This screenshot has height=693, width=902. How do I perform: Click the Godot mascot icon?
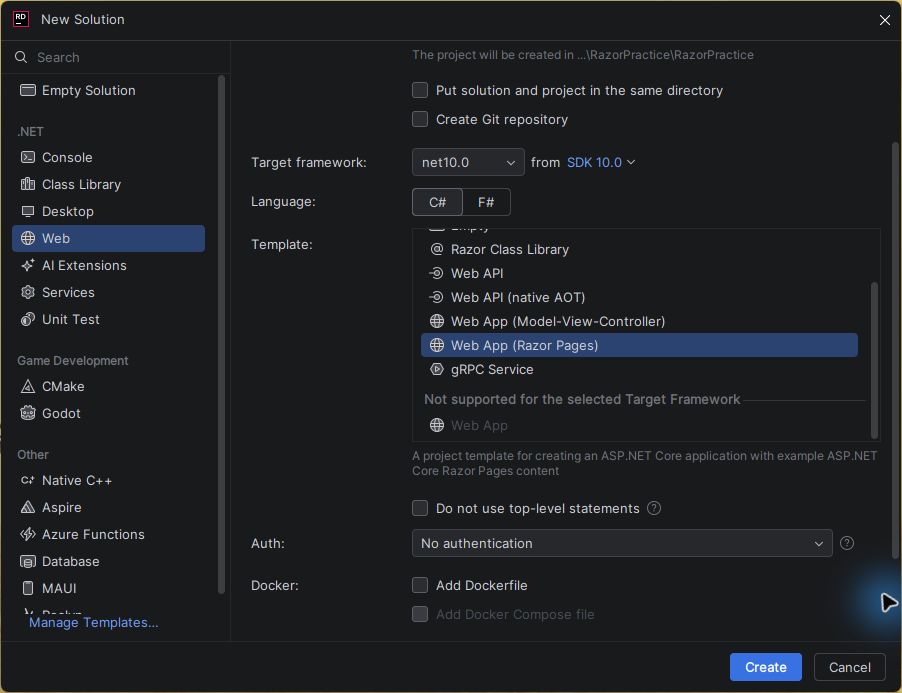coord(28,413)
